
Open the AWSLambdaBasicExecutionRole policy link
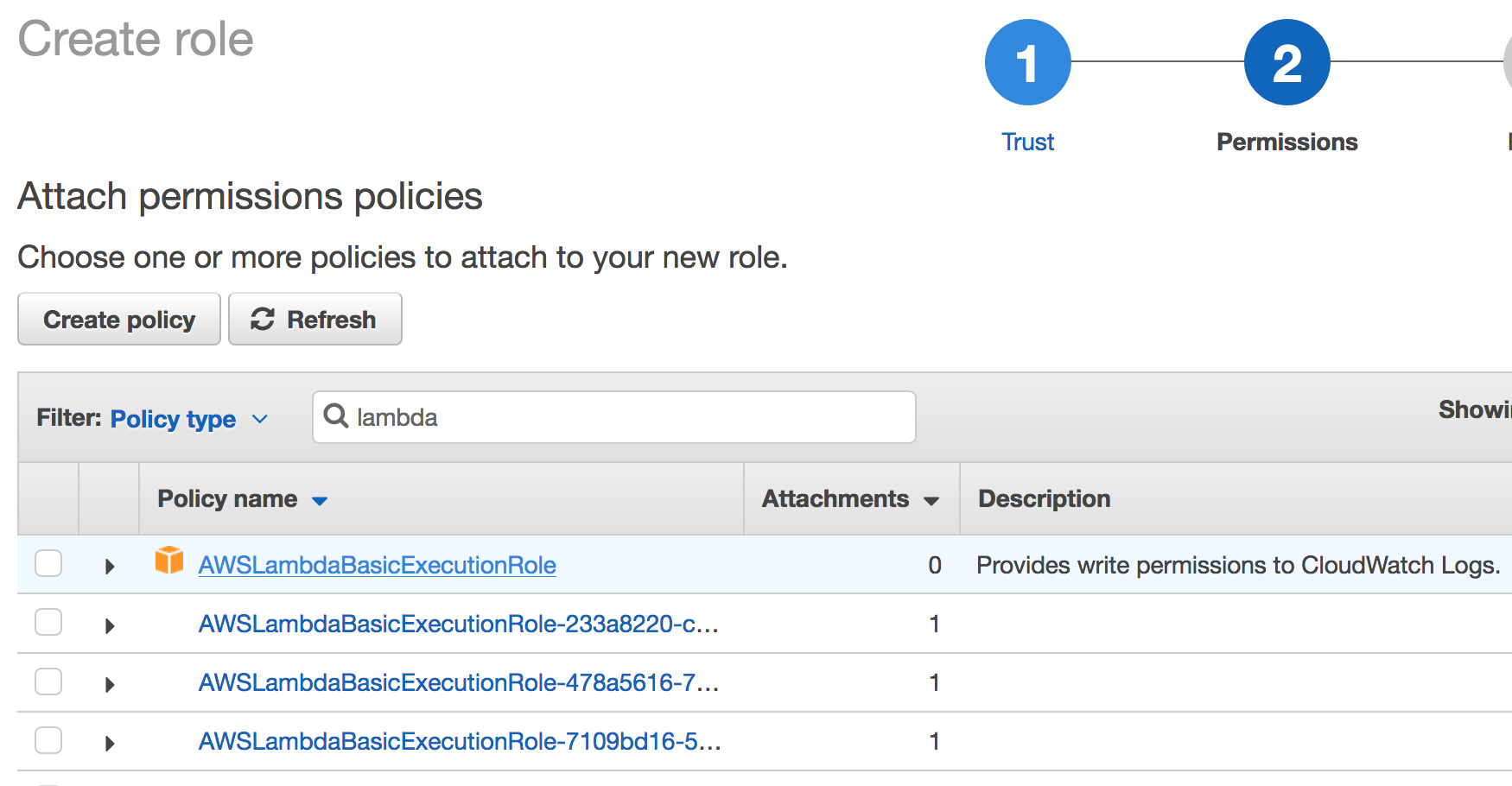377,565
